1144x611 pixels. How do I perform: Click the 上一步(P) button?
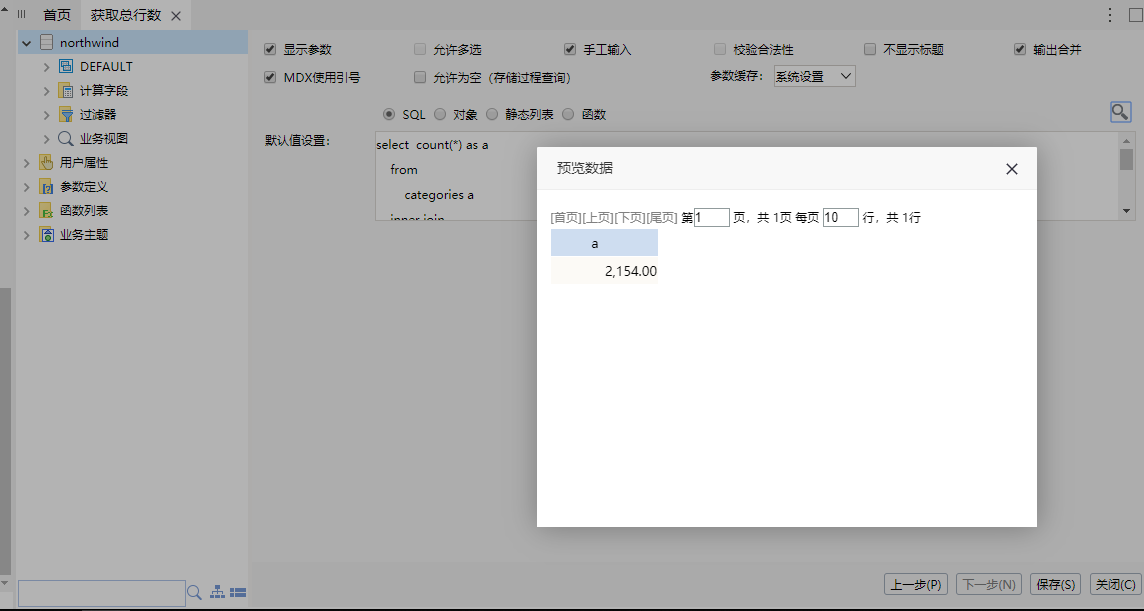tap(916, 584)
